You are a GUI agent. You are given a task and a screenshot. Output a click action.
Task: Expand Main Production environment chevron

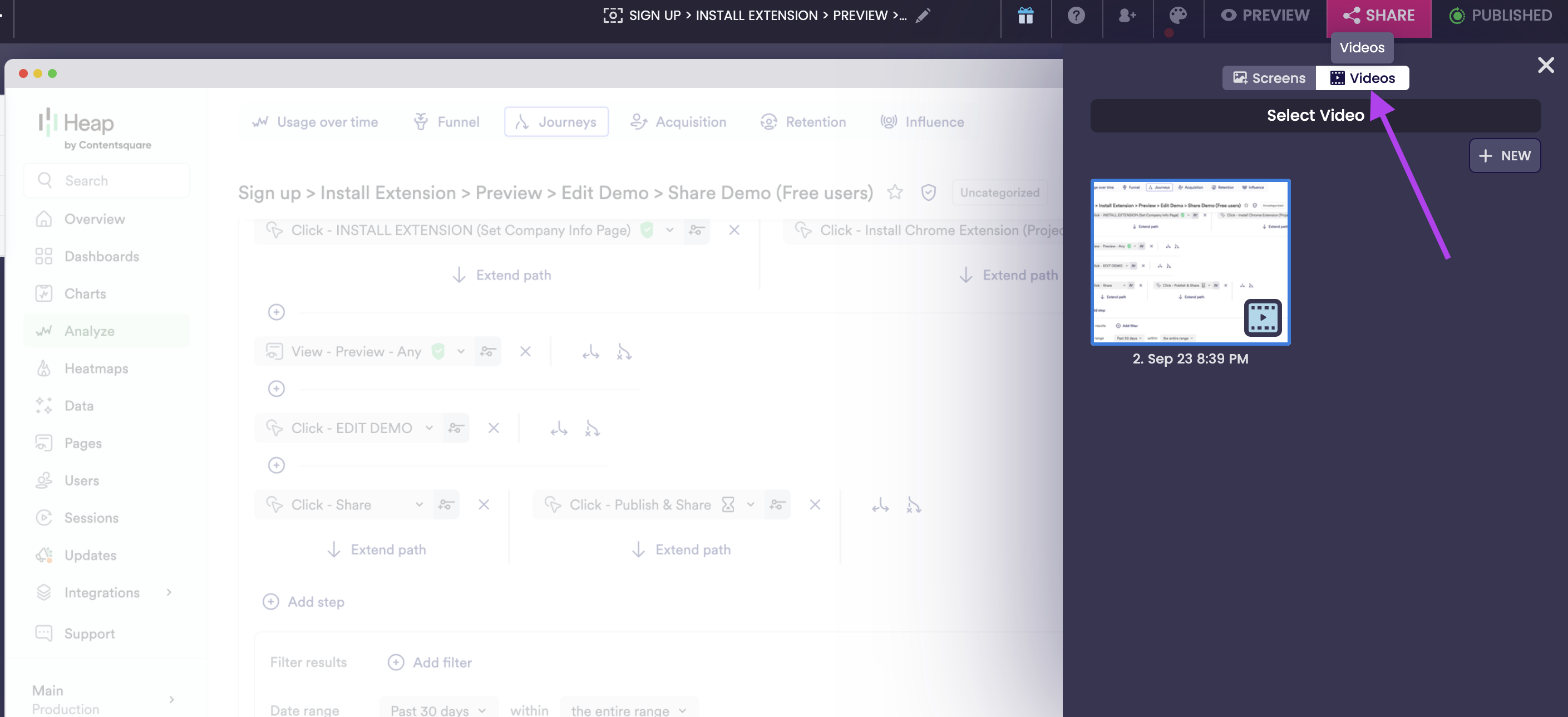(x=171, y=699)
